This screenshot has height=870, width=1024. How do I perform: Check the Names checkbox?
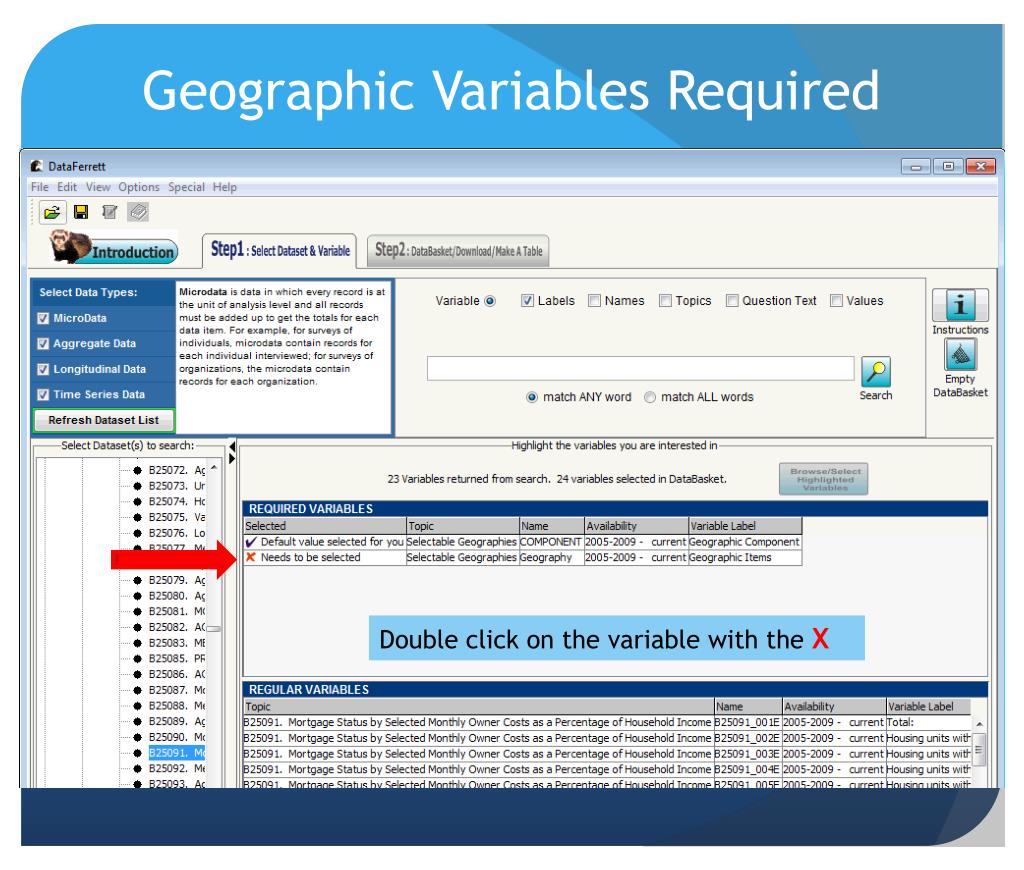click(x=594, y=300)
